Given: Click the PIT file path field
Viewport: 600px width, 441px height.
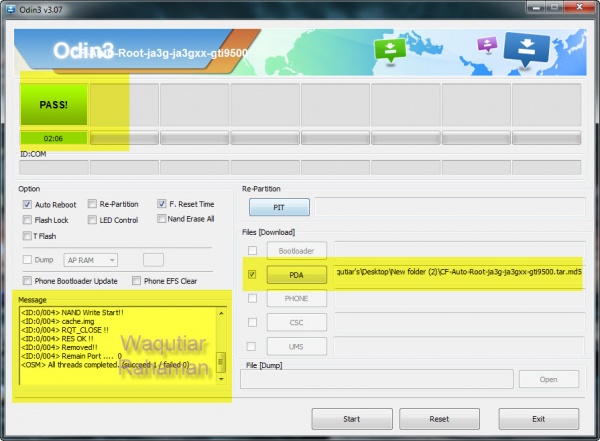Looking at the screenshot, I should (450, 207).
